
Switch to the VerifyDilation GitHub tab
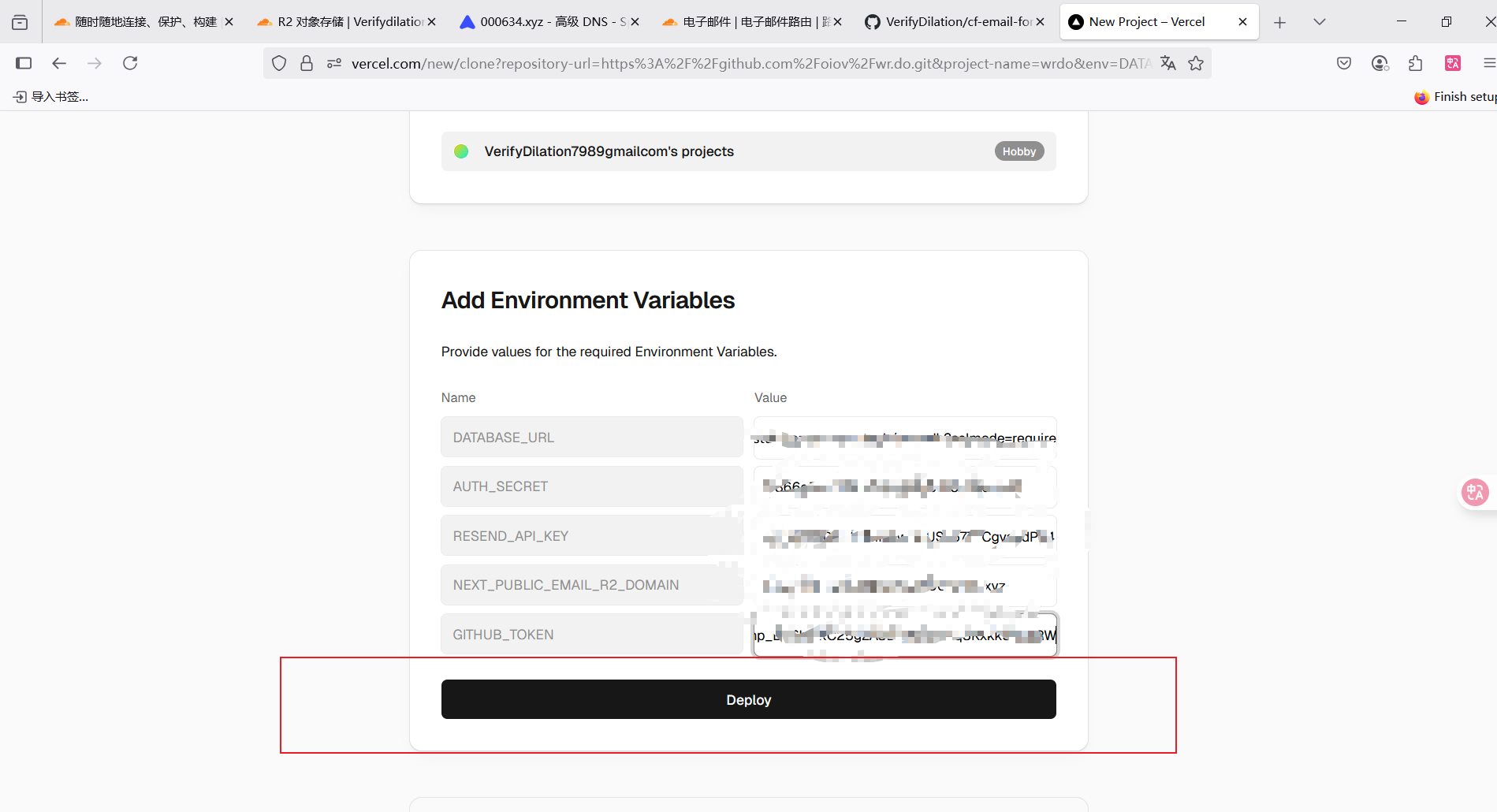[954, 22]
